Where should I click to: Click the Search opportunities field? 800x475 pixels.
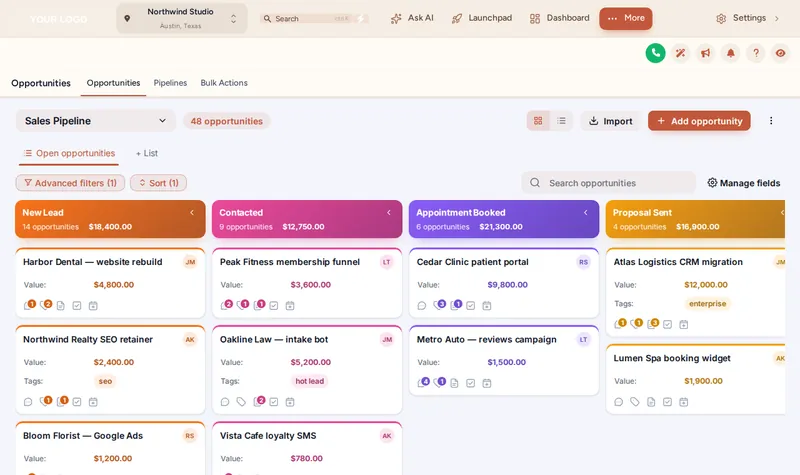point(609,183)
